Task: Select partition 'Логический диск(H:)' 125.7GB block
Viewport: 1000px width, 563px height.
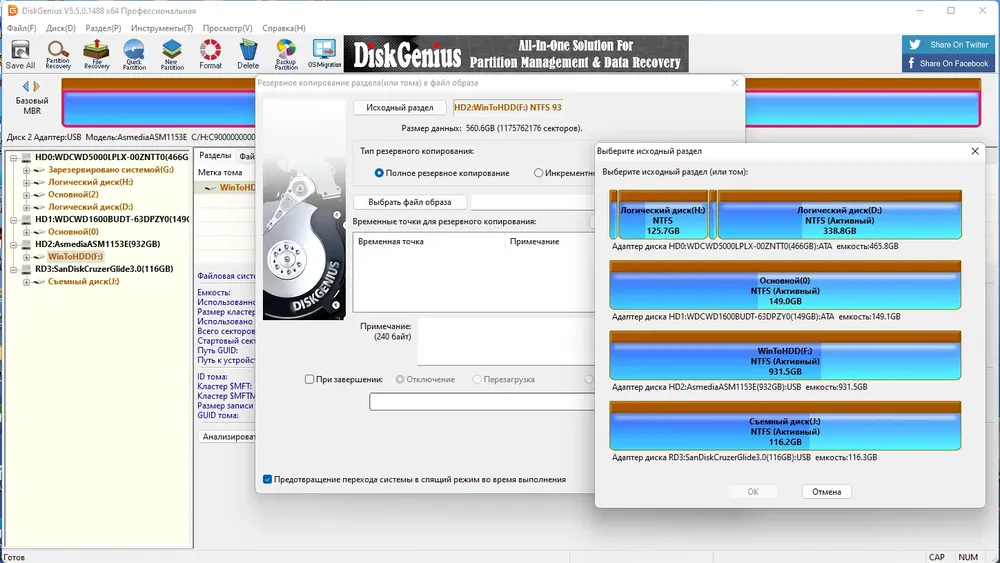Action: (x=663, y=215)
